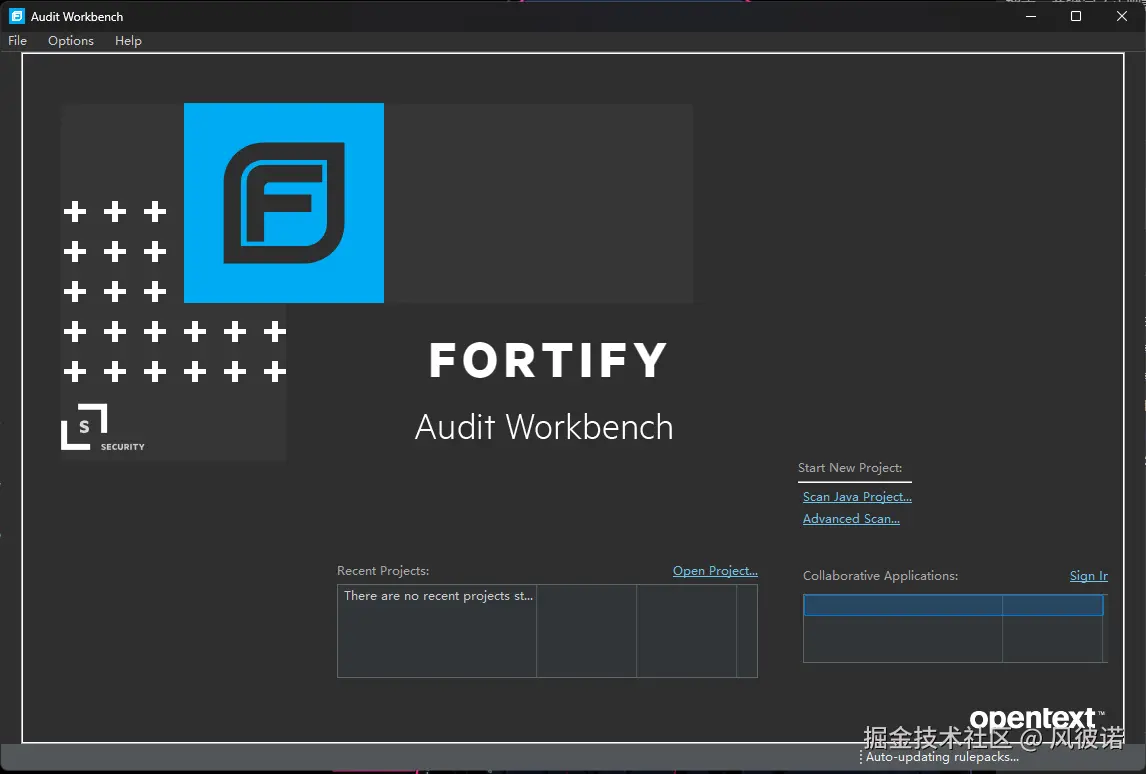The width and height of the screenshot is (1146, 774).
Task: Maximize the Audit Workbench window
Action: click(x=1076, y=16)
